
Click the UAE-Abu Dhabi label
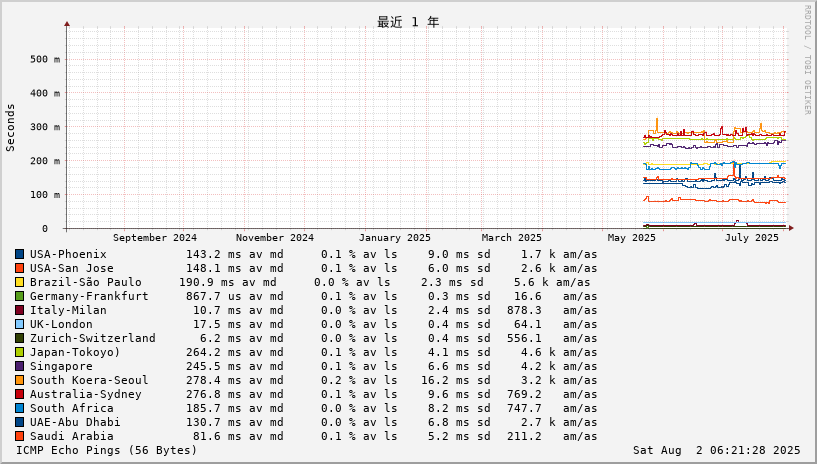click(x=75, y=422)
